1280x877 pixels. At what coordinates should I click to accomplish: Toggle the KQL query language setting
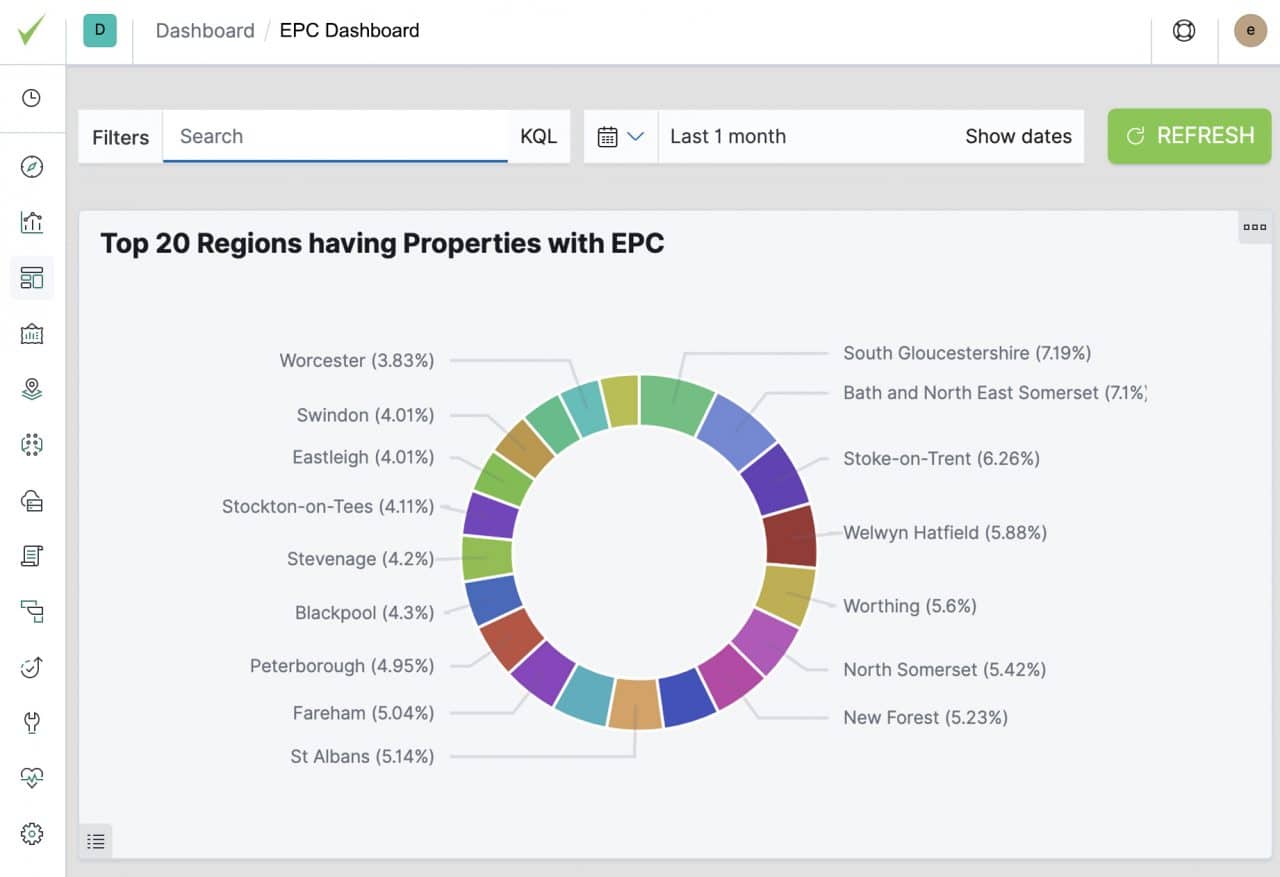point(539,136)
